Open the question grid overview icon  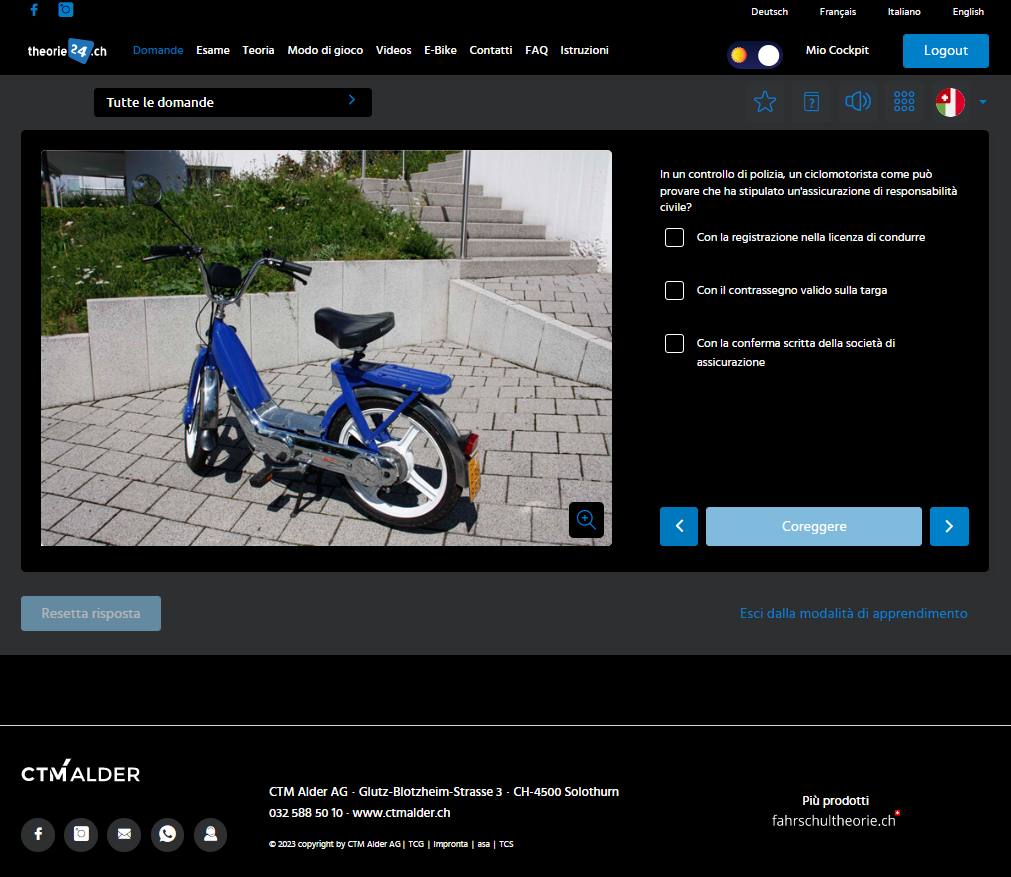pyautogui.click(x=904, y=102)
